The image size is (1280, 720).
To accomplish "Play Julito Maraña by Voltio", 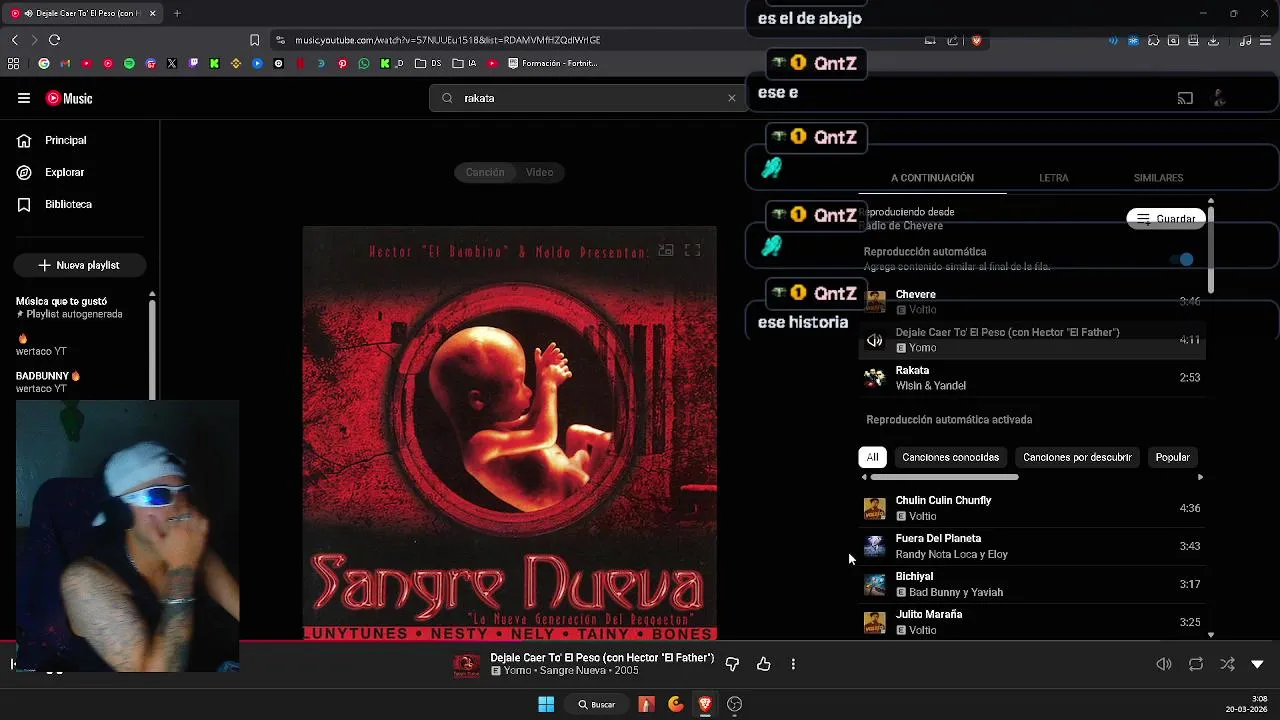I will point(1033,622).
